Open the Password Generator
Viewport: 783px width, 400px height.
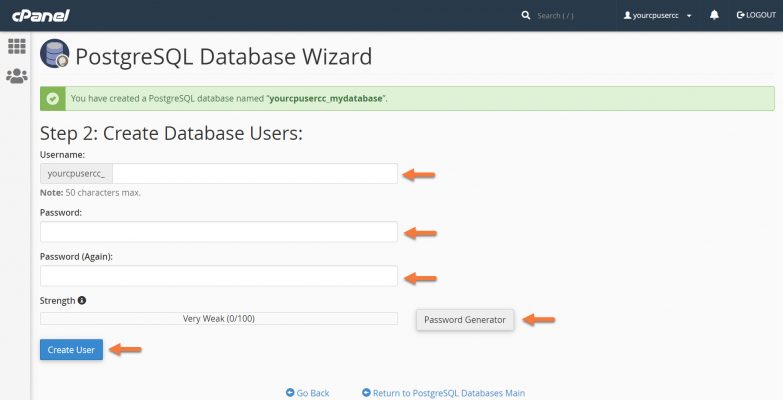(465, 320)
